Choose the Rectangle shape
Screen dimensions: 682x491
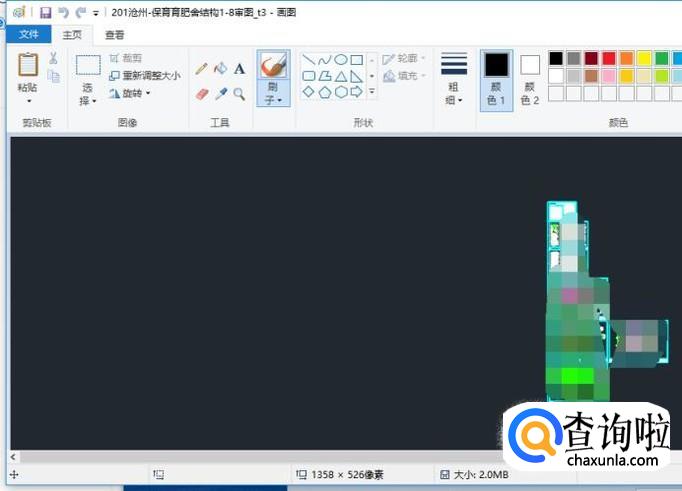357,60
